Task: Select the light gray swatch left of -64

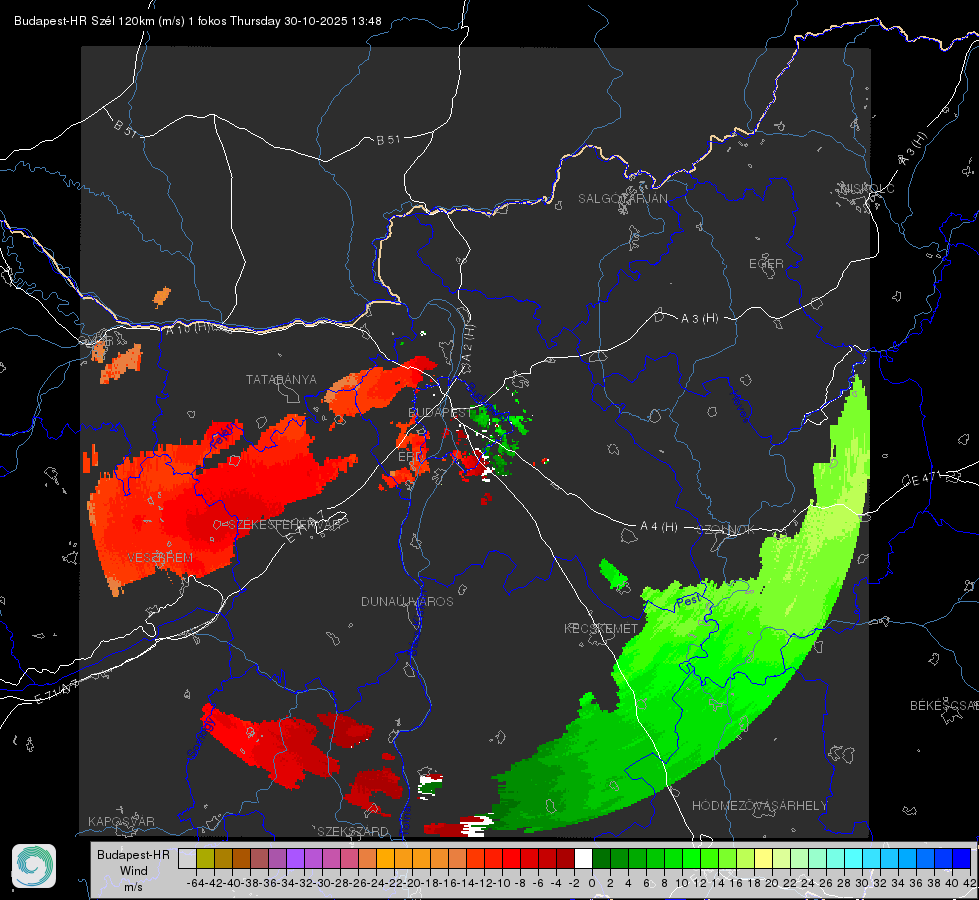Action: tap(187, 858)
